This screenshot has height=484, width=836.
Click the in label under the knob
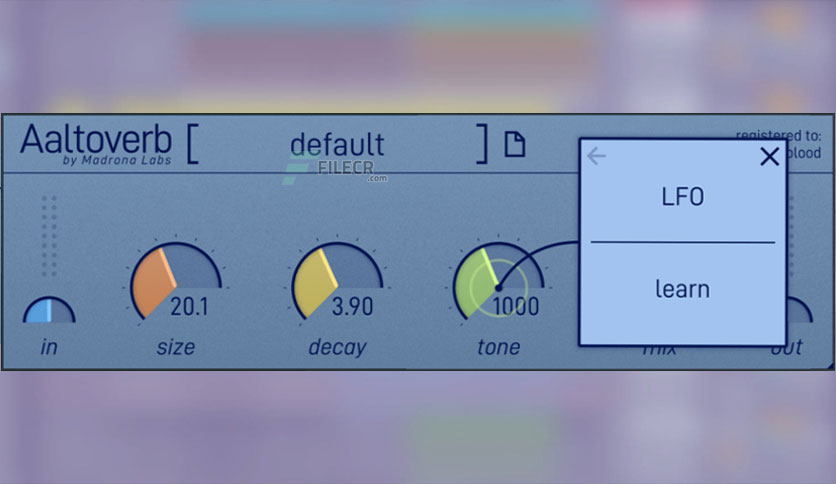click(49, 347)
